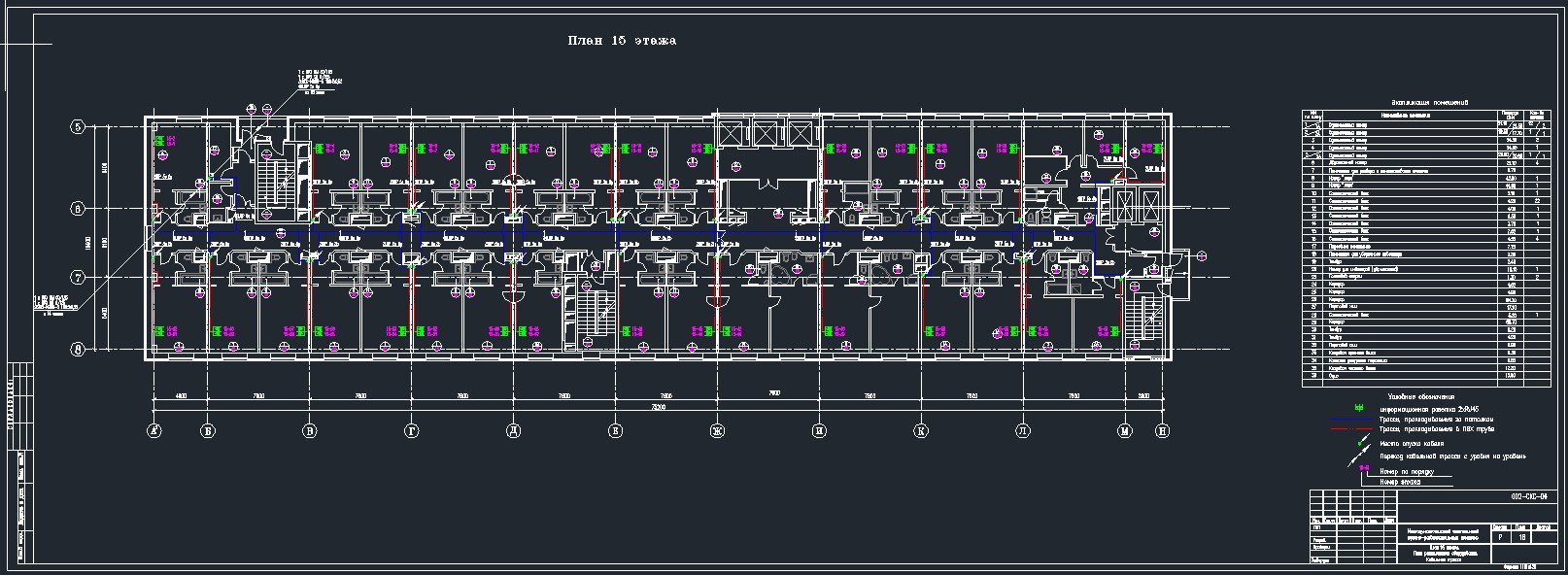Click grid axis bubble 5 on left
The width and height of the screenshot is (1568, 575).
[79, 126]
